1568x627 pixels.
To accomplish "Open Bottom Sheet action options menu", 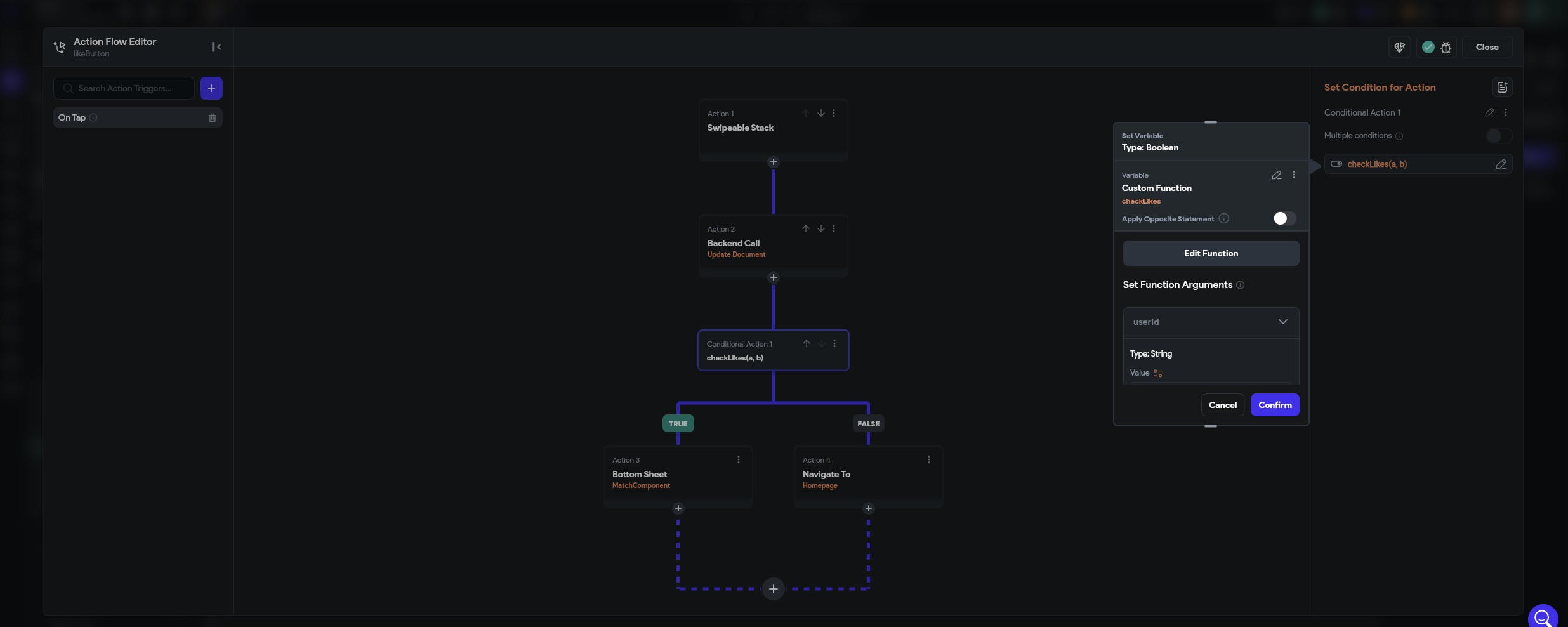I will click(x=739, y=459).
